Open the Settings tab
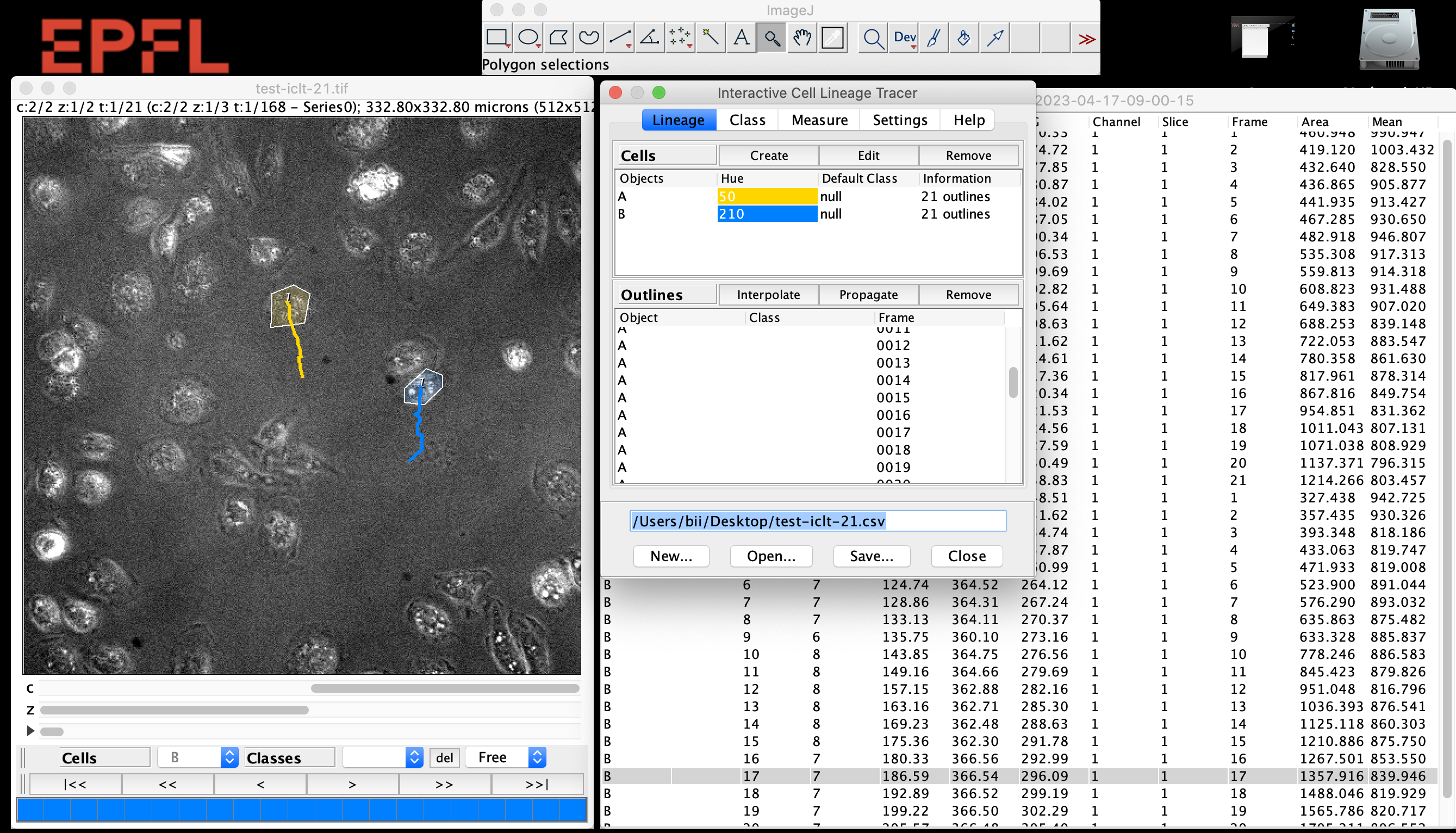Image resolution: width=1456 pixels, height=833 pixels. tap(900, 120)
